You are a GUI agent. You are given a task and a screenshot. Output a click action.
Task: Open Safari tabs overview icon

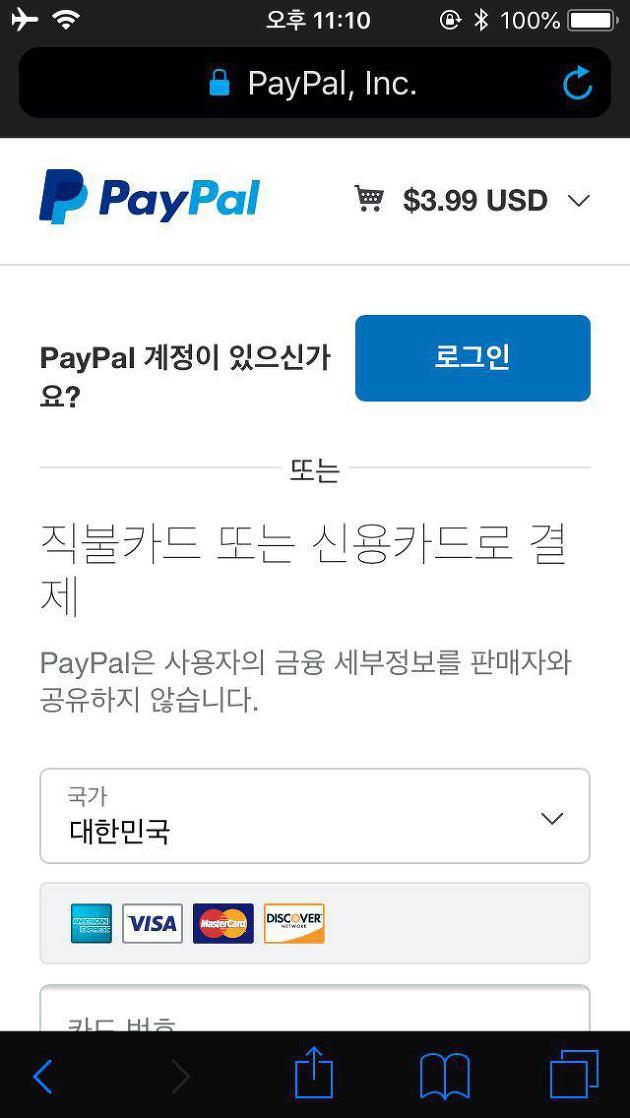(x=574, y=1074)
